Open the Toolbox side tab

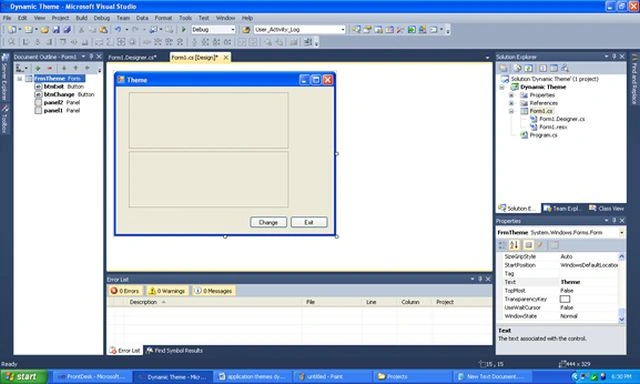point(4,119)
